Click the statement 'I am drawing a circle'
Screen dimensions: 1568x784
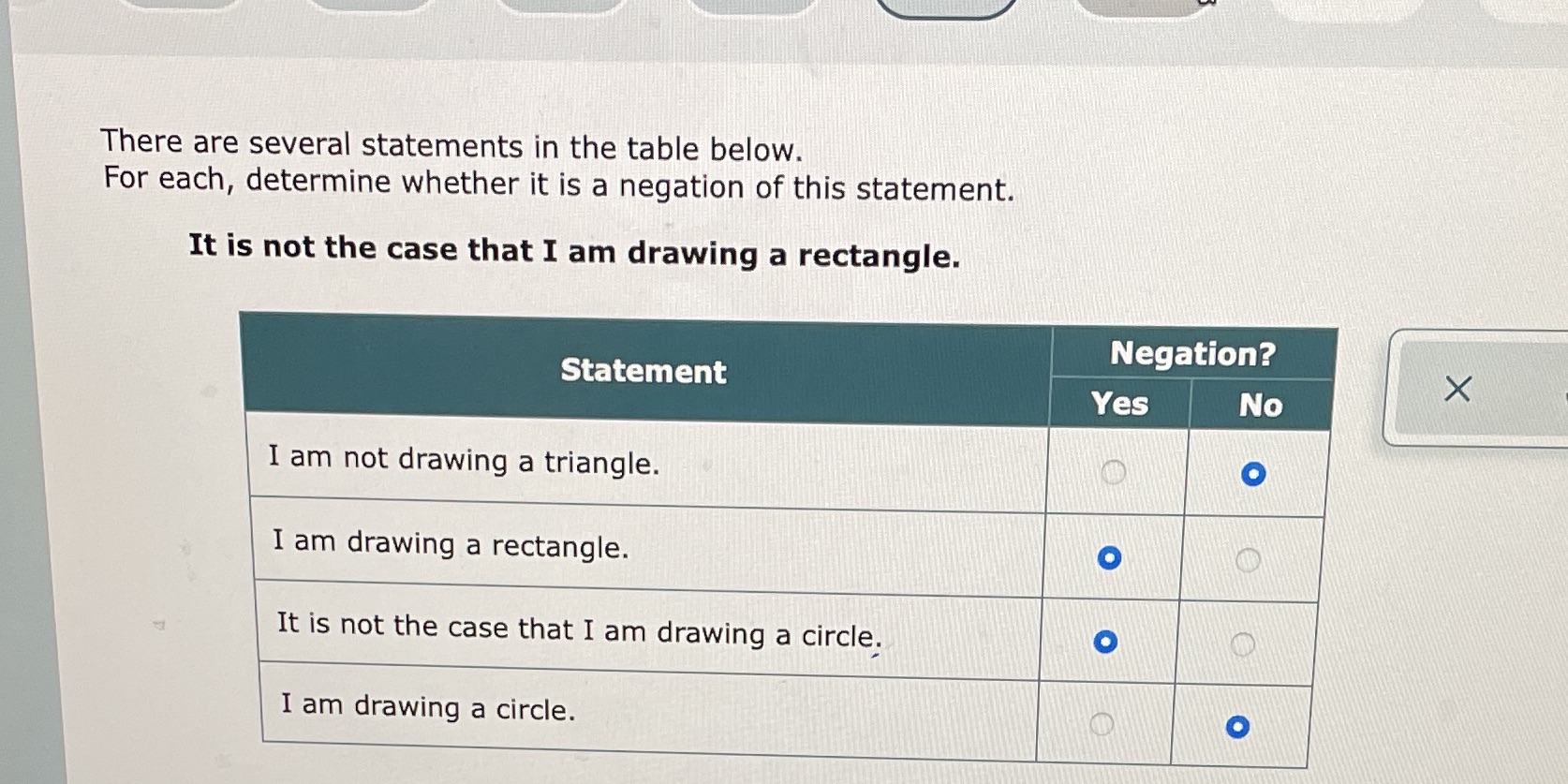point(428,710)
